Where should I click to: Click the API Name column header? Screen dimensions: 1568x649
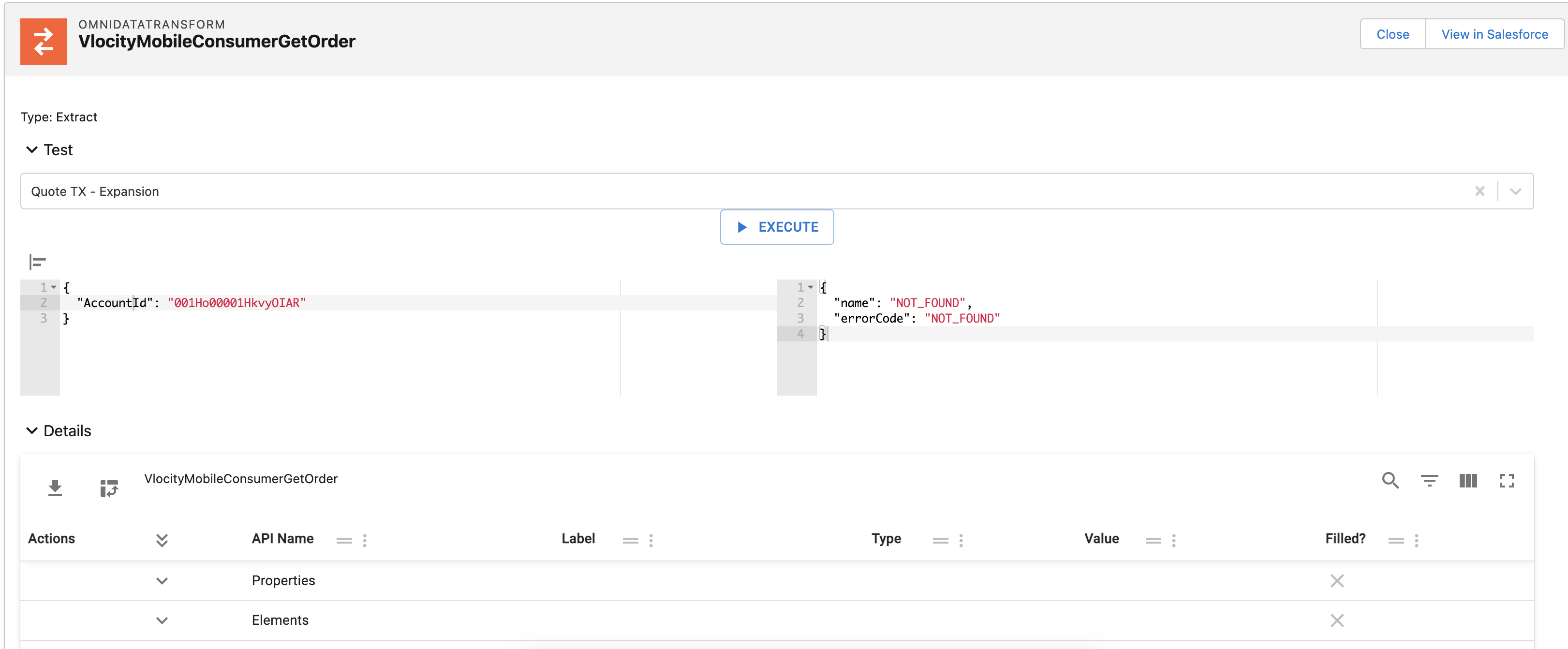282,539
